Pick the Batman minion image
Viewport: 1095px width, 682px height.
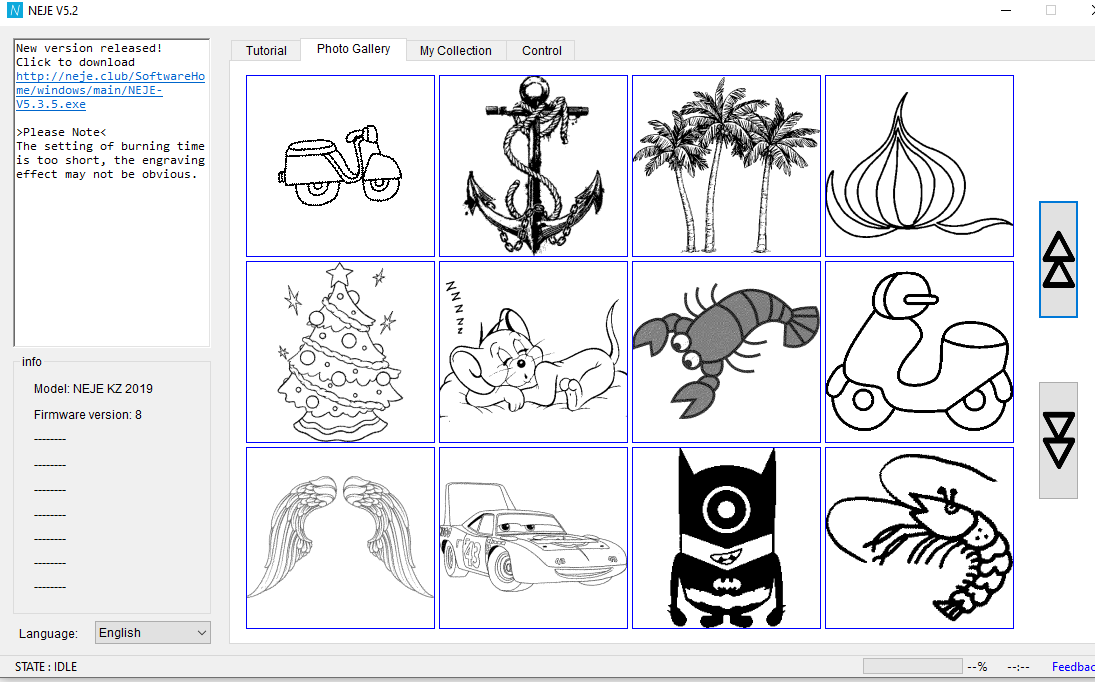click(726, 538)
